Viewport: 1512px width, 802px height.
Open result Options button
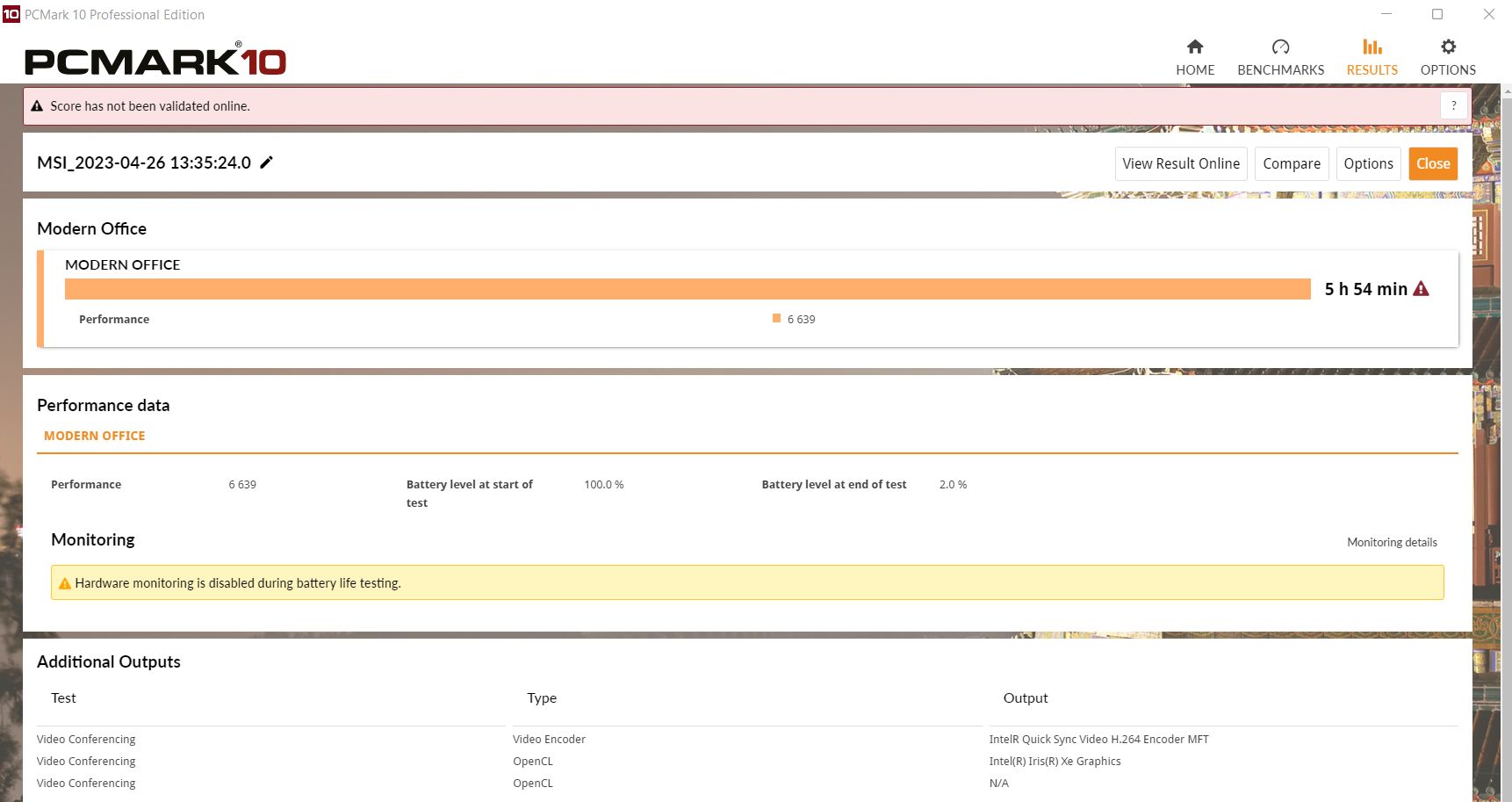[x=1368, y=163]
